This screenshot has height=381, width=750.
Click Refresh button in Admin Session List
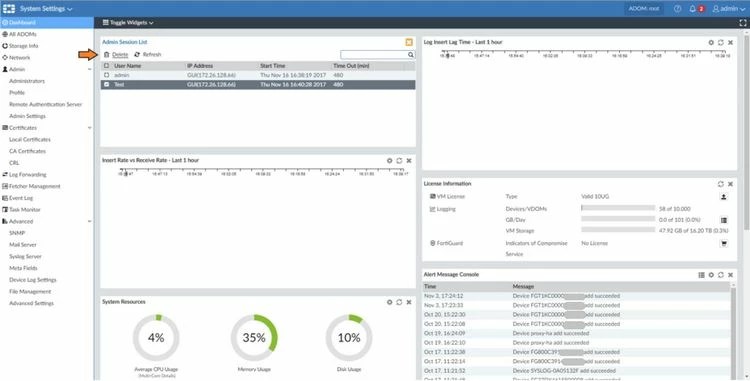click(148, 55)
